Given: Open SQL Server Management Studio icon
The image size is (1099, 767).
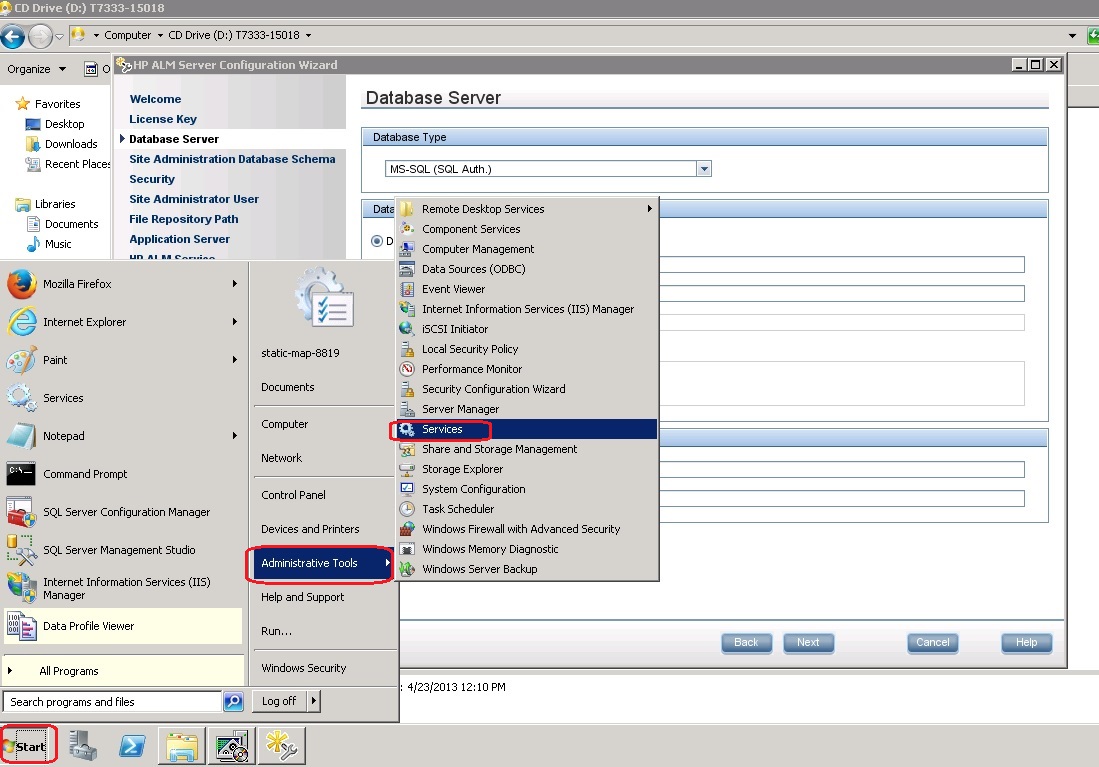Looking at the screenshot, I should tap(21, 550).
